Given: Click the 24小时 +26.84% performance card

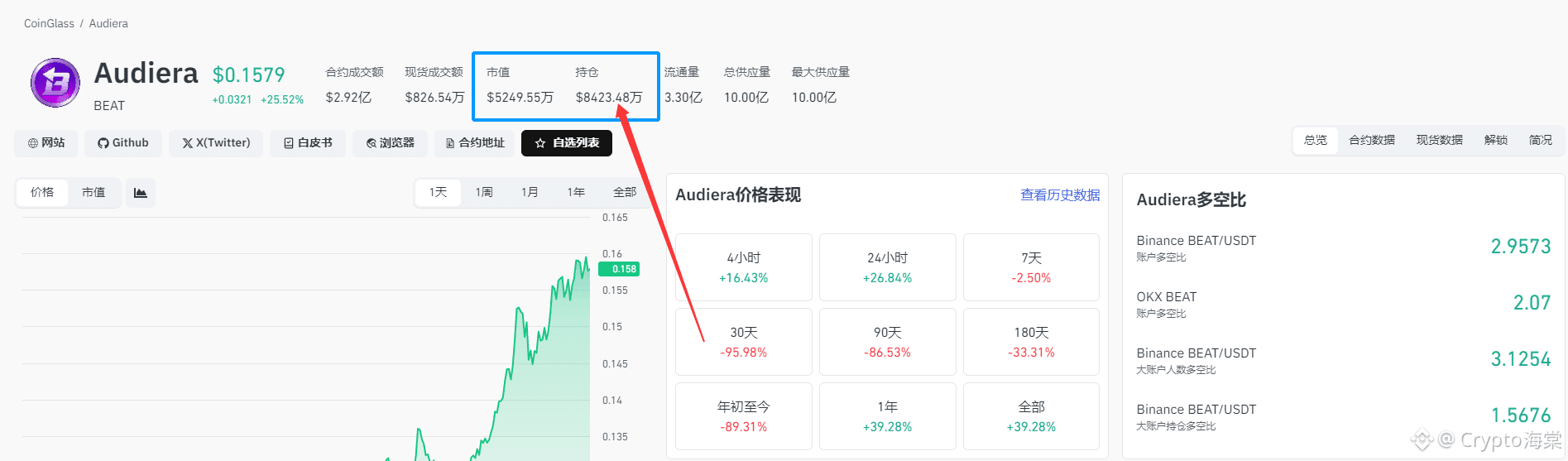Looking at the screenshot, I should click(888, 267).
